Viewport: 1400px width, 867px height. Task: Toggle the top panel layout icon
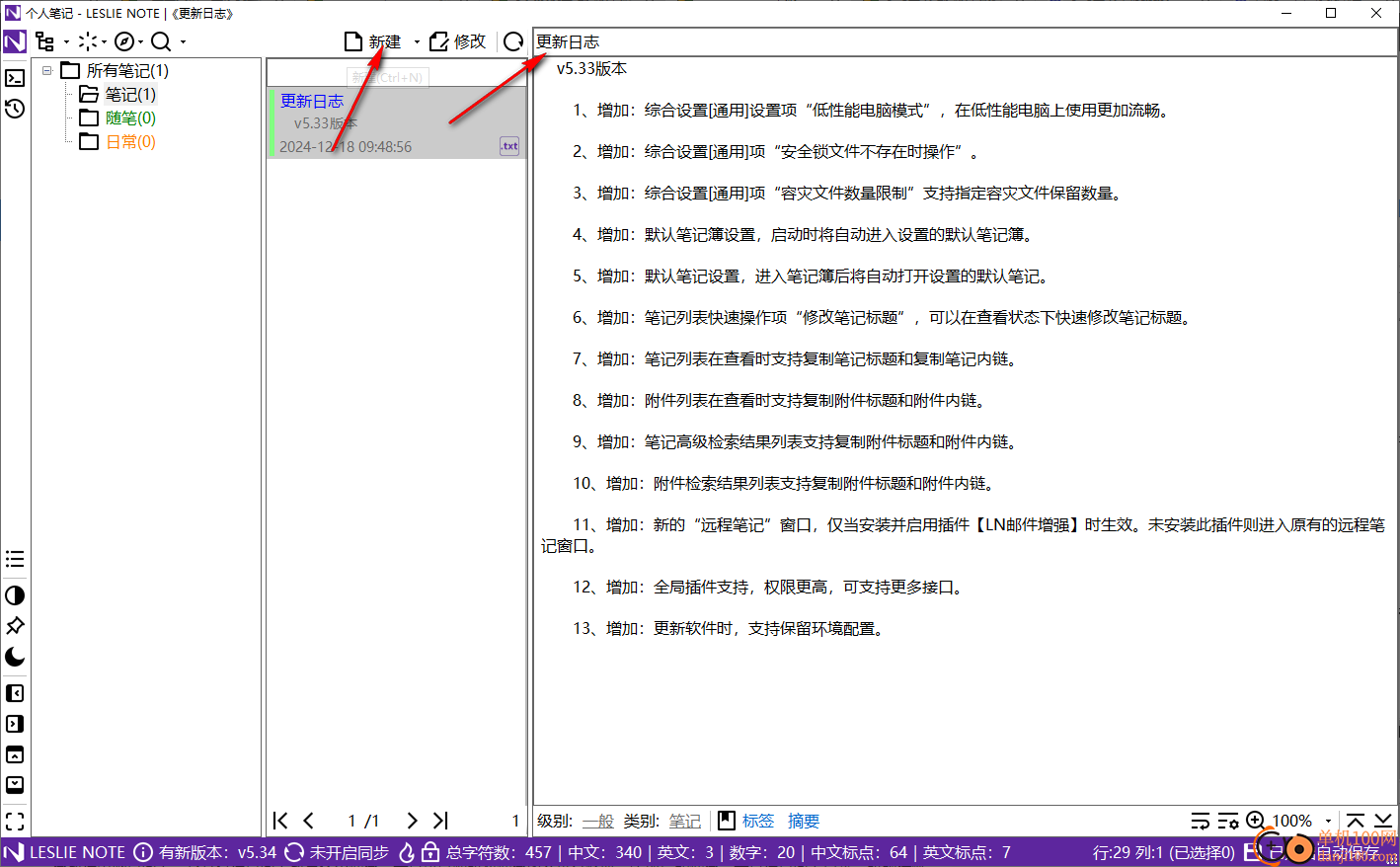[x=15, y=754]
